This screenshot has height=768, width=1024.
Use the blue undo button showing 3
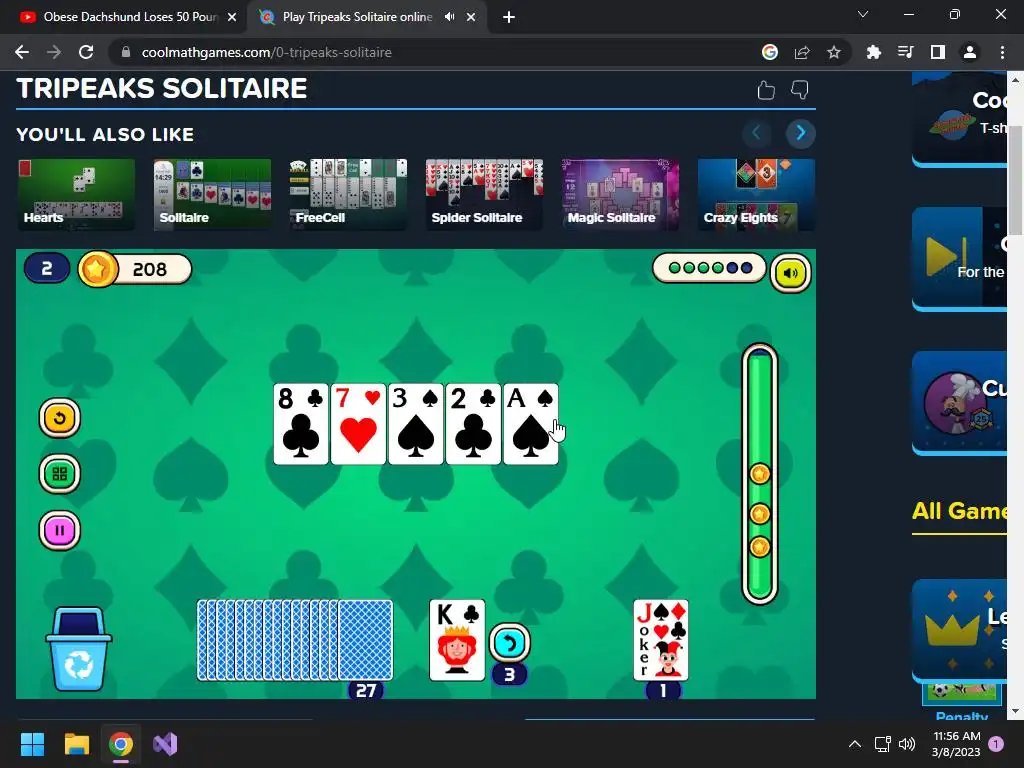click(x=509, y=643)
